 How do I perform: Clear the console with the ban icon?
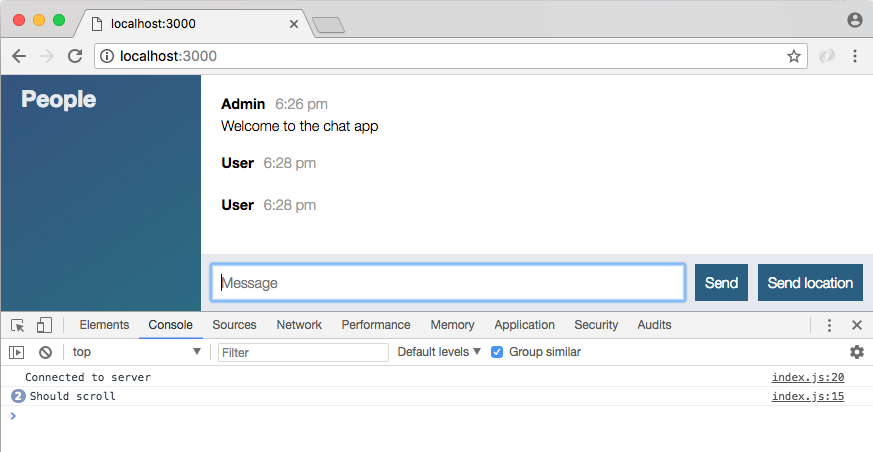pyautogui.click(x=45, y=352)
